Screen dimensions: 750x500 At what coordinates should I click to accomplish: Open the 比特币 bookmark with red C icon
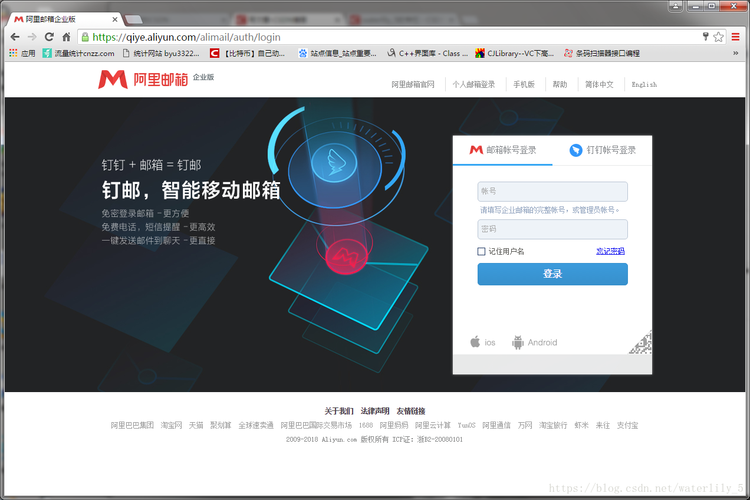247,53
